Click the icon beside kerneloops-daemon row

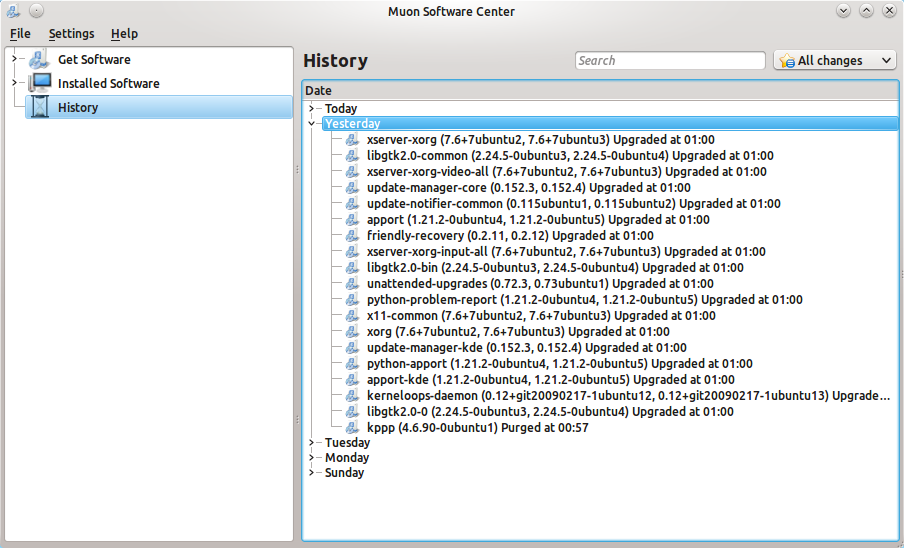tap(352, 396)
